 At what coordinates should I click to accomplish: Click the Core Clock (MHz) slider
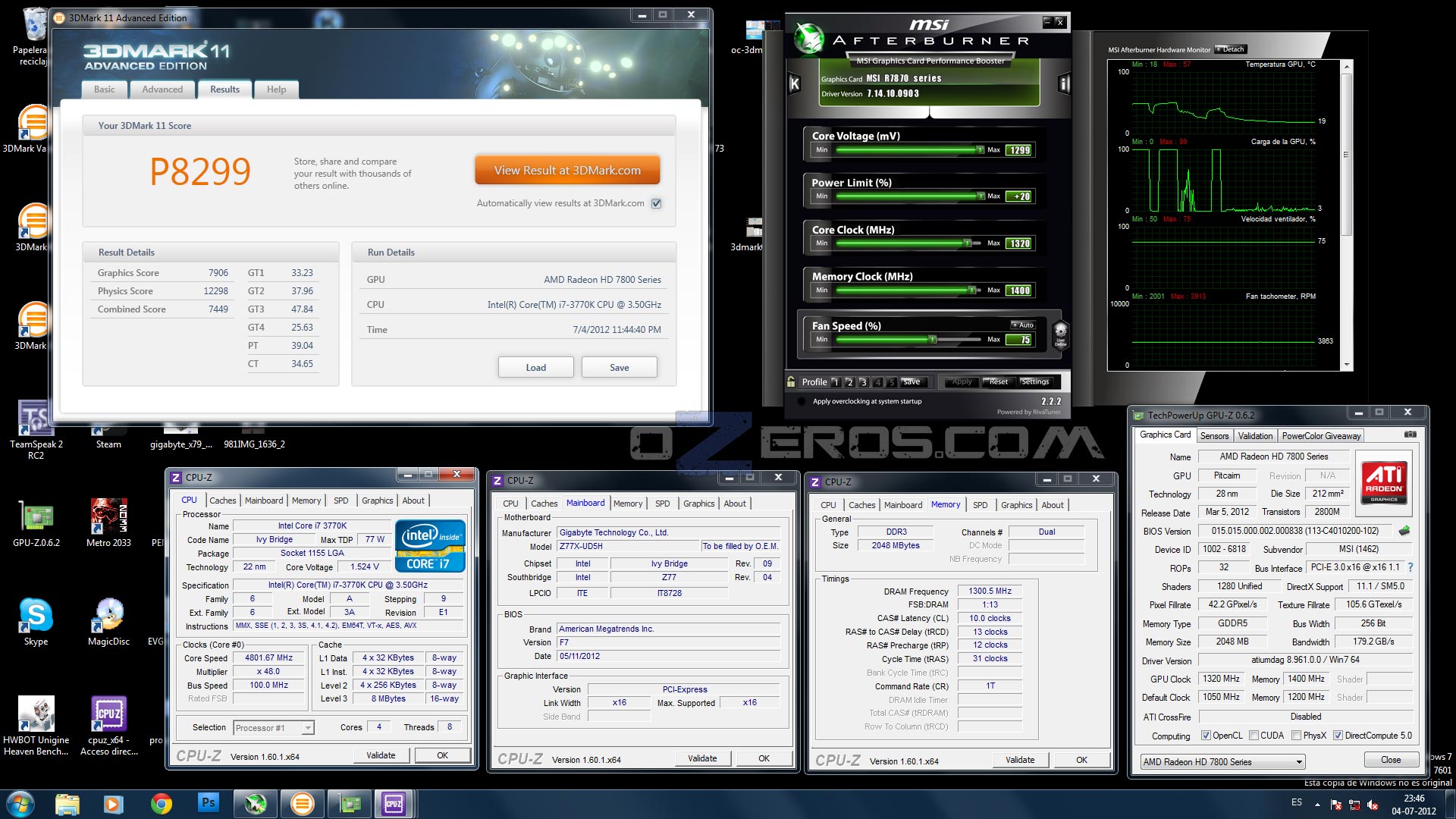click(x=910, y=243)
